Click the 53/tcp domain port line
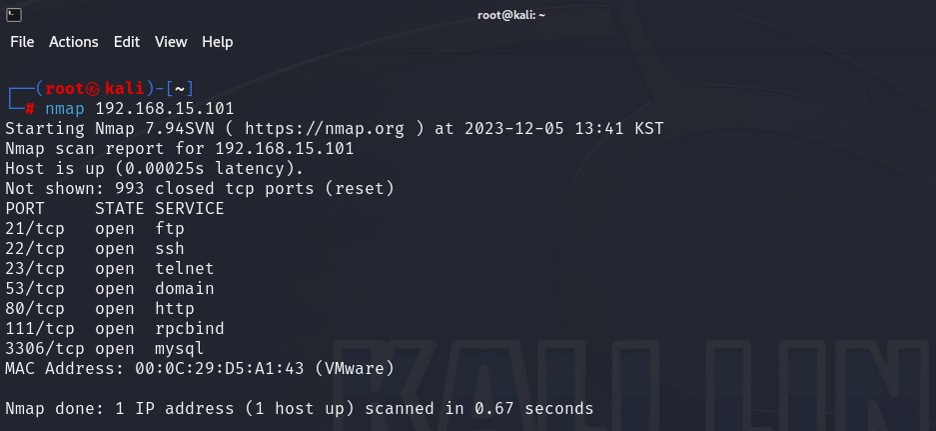The image size is (936, 431). [x=110, y=288]
